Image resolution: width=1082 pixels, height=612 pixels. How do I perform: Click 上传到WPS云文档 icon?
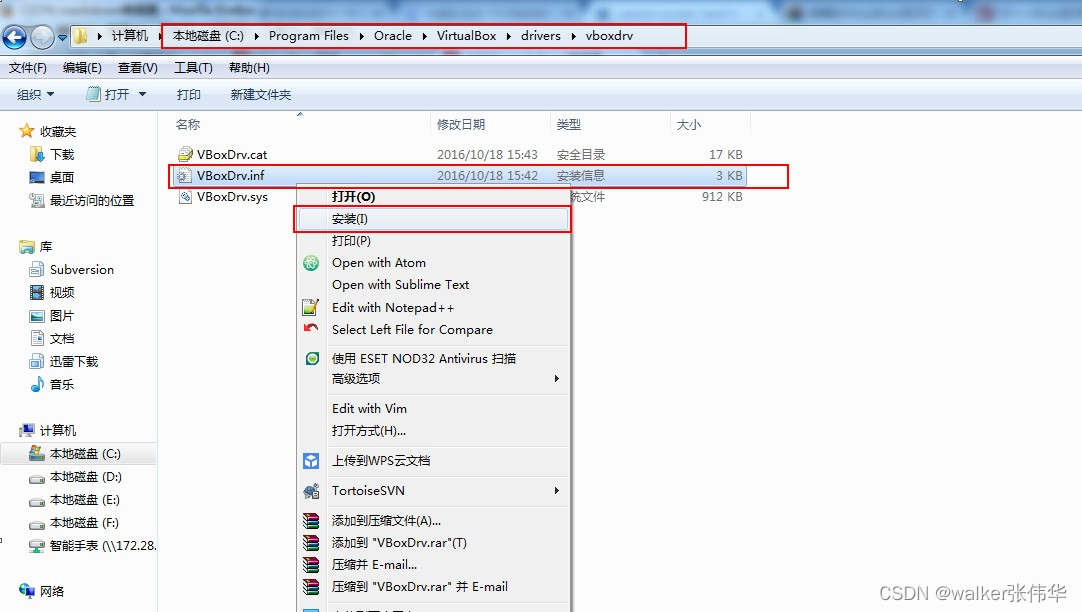point(311,460)
